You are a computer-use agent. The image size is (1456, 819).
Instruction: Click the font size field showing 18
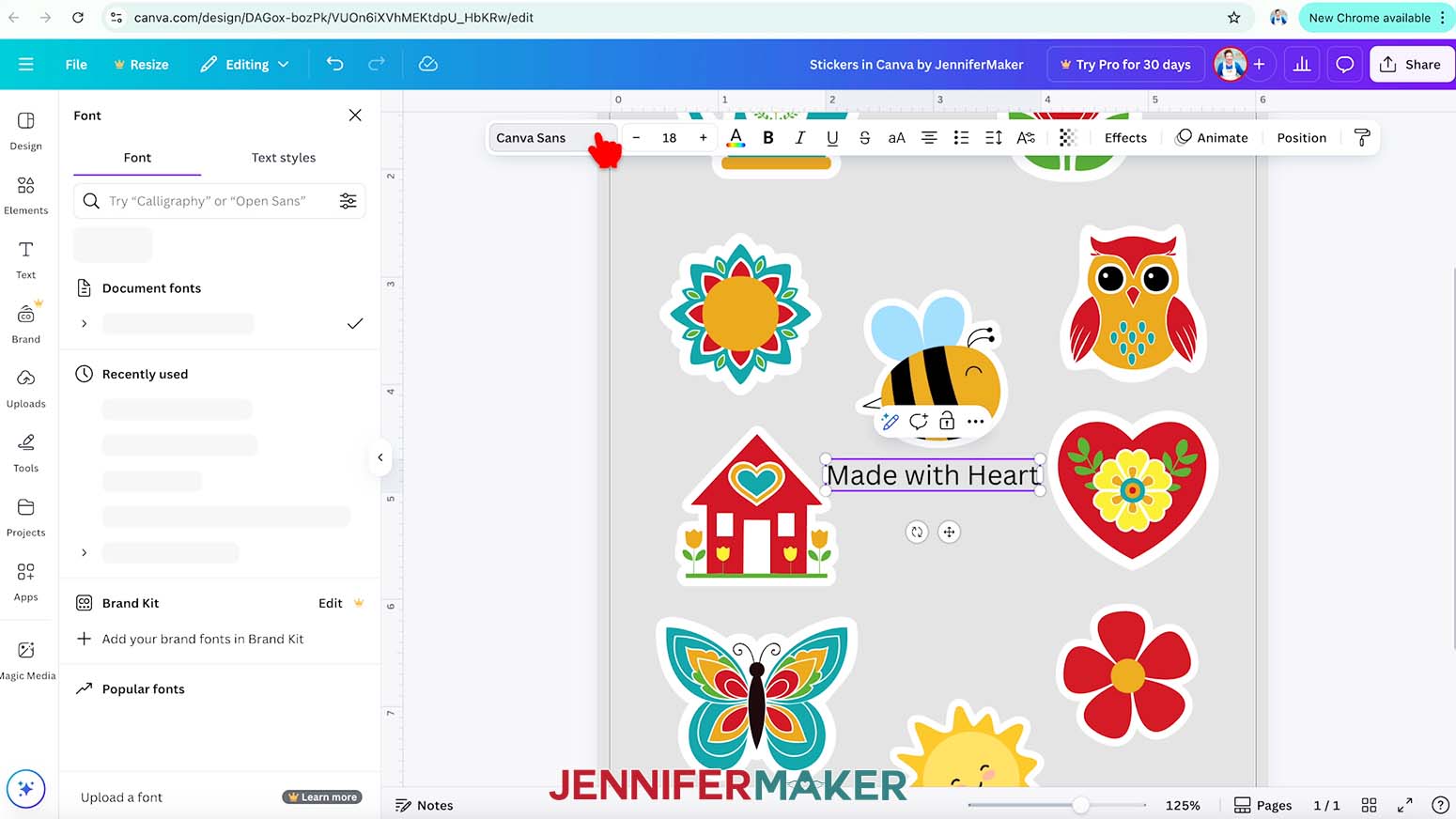point(669,137)
